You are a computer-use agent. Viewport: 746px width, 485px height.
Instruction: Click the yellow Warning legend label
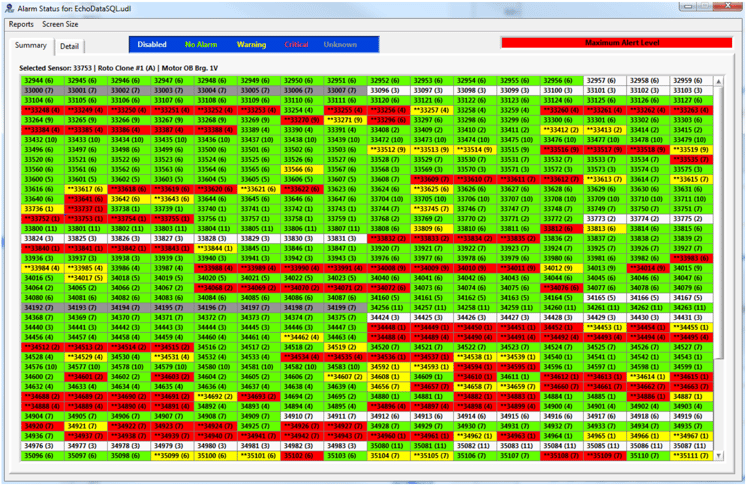(251, 45)
